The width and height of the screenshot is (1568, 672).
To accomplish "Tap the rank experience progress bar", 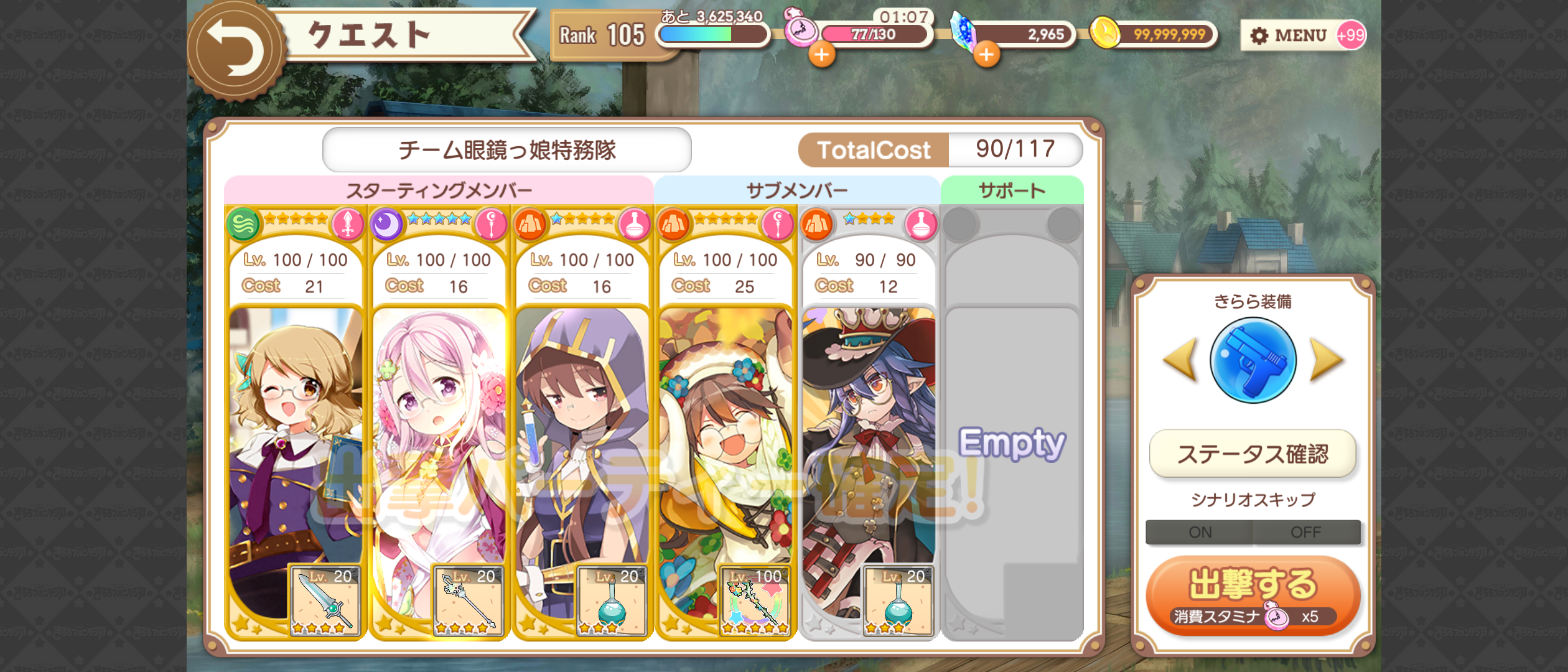I will (712, 34).
